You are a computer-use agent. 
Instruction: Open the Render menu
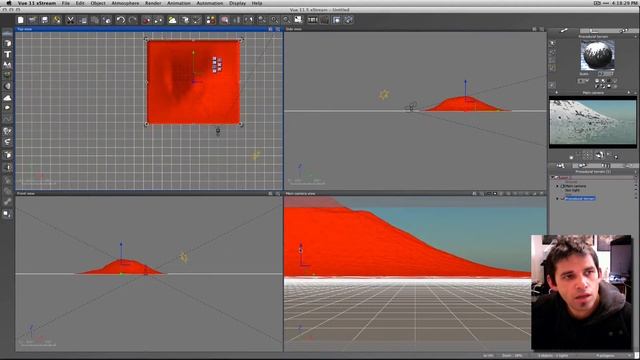153,3
